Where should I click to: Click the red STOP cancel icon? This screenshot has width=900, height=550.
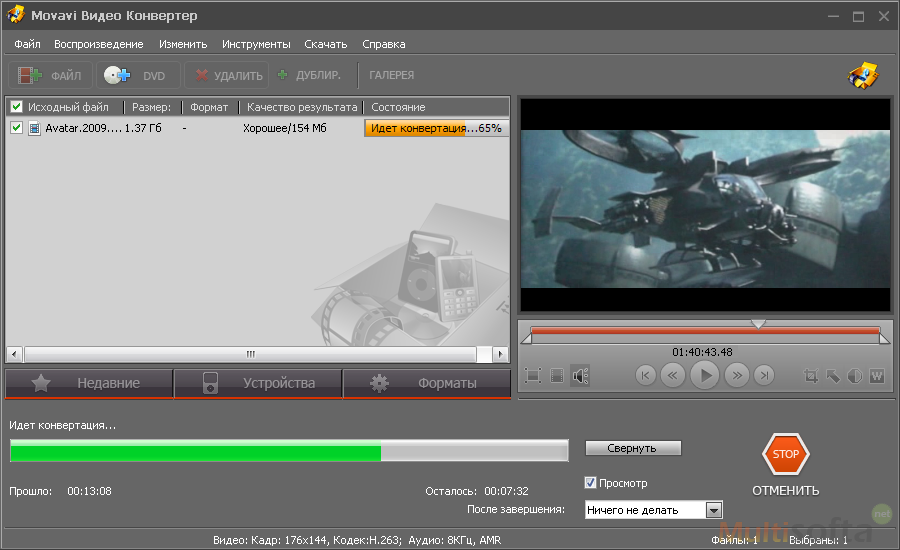tap(785, 454)
